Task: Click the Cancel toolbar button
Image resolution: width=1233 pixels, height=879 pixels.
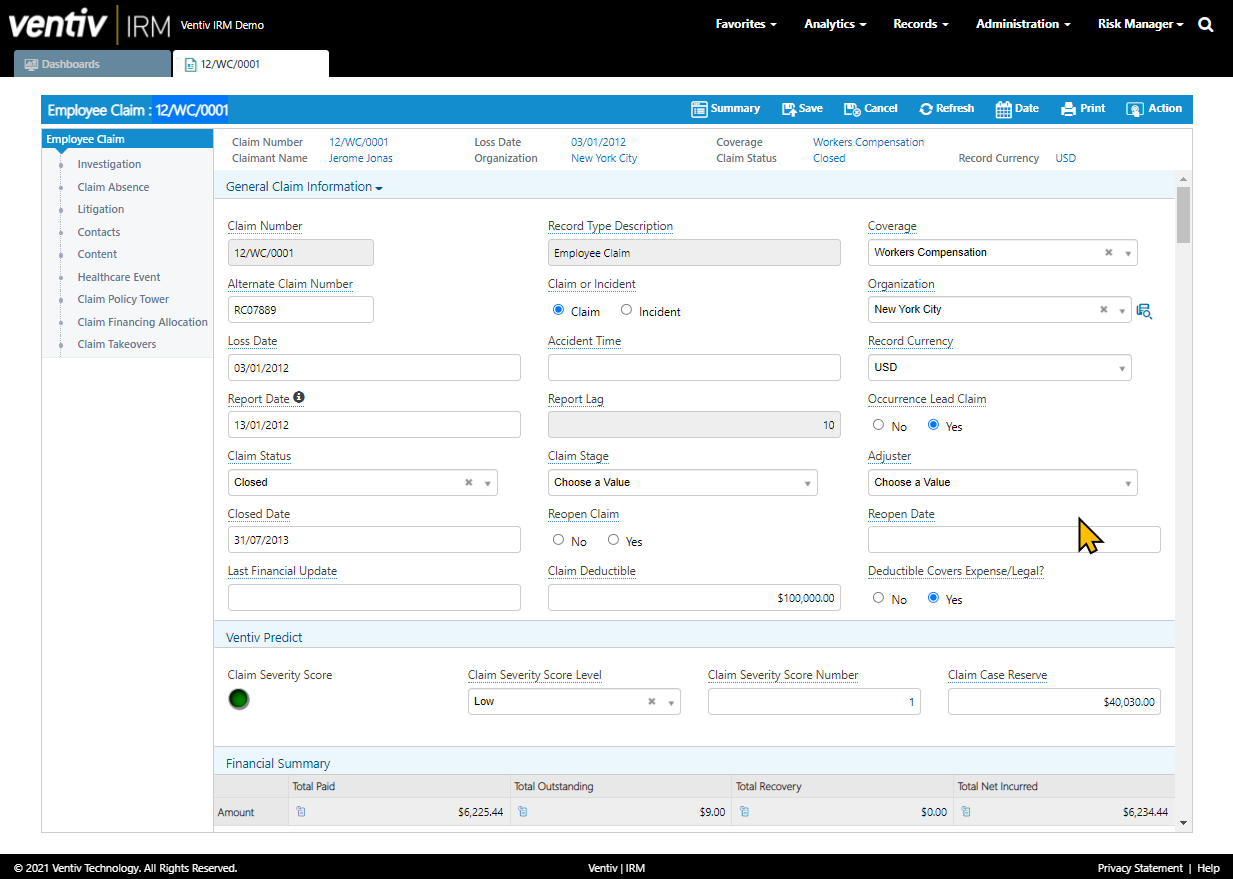Action: tap(871, 109)
